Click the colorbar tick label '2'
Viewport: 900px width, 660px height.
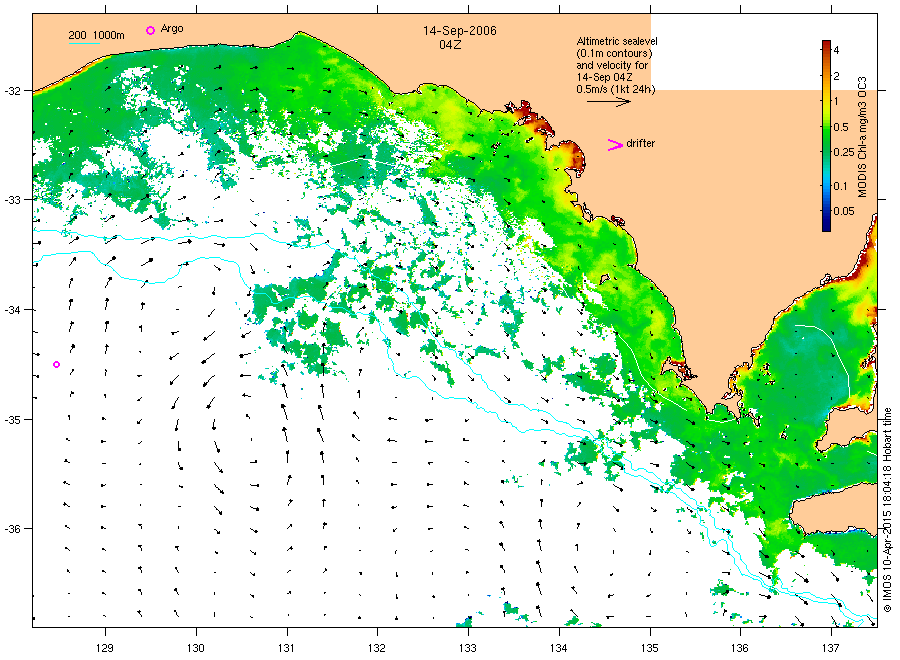(x=836, y=76)
